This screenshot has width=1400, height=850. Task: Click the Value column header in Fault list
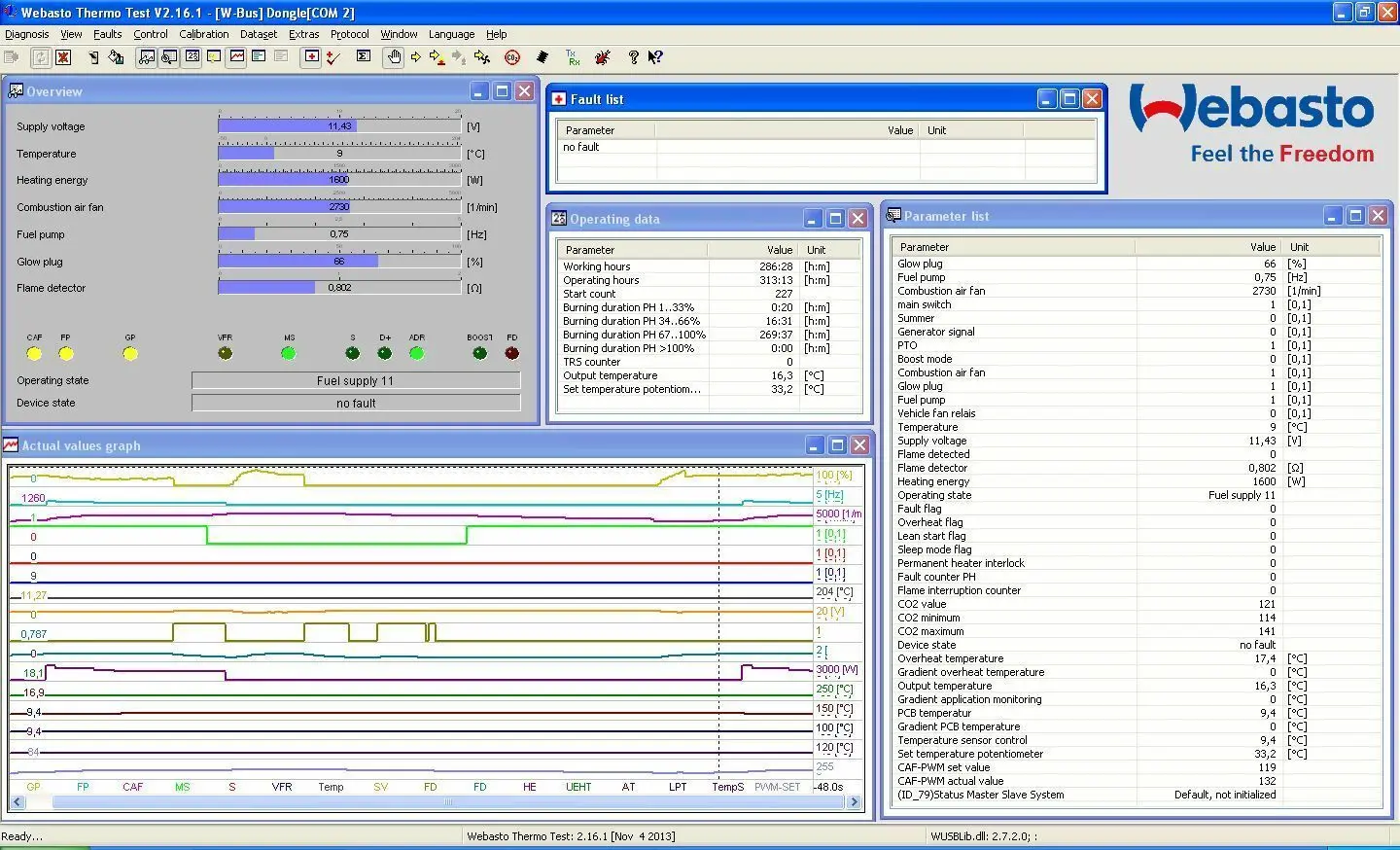tap(899, 130)
